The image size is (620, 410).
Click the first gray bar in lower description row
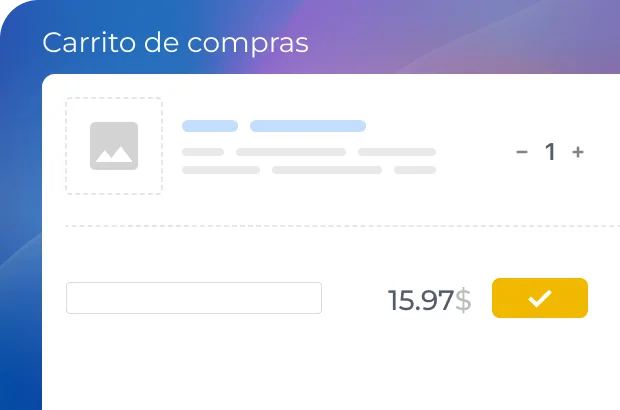pos(221,170)
